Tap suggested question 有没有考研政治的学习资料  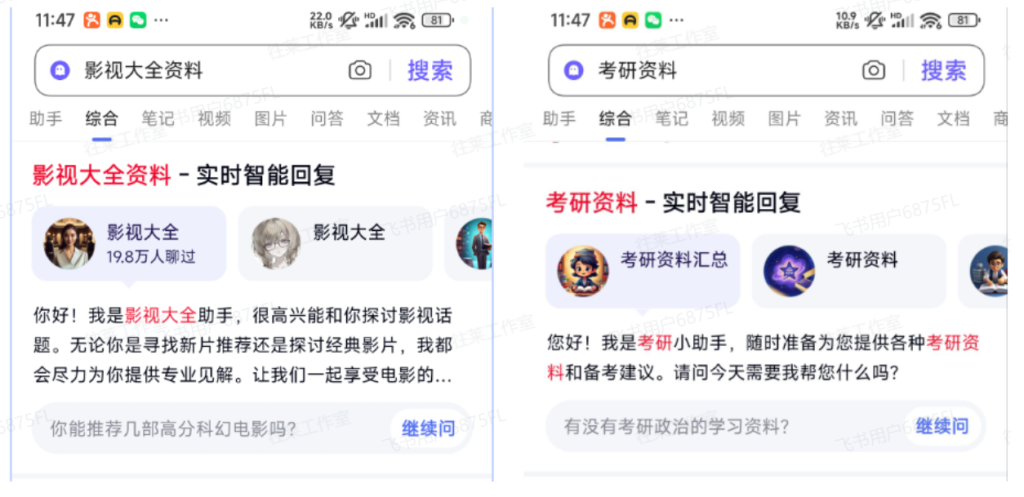pos(677,427)
